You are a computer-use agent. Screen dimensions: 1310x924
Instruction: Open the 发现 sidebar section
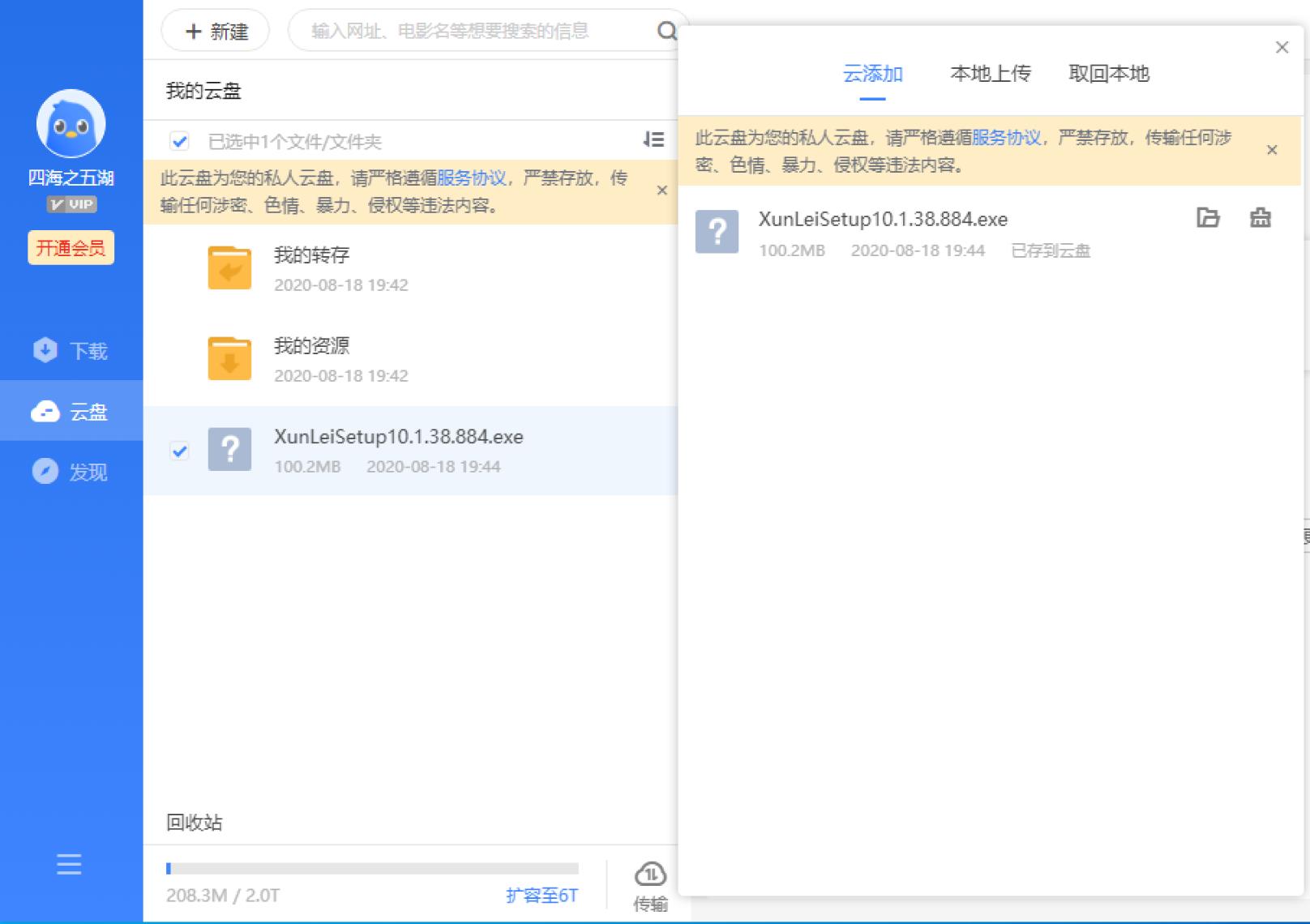click(71, 472)
